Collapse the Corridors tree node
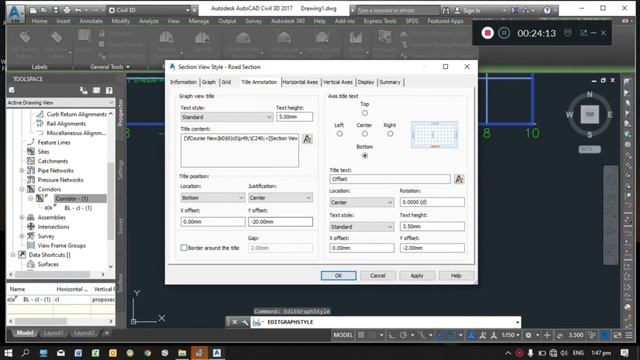The width and height of the screenshot is (640, 360). [22, 189]
